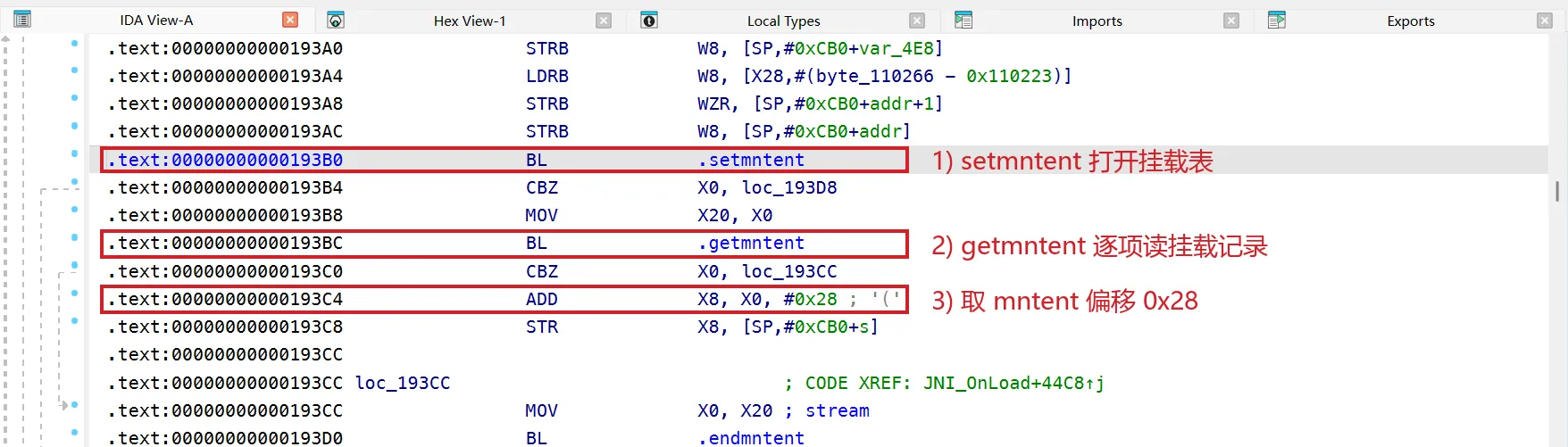Click the vertical scrollbar thumb
Screen dimensions: 1568x447
coord(1557,192)
